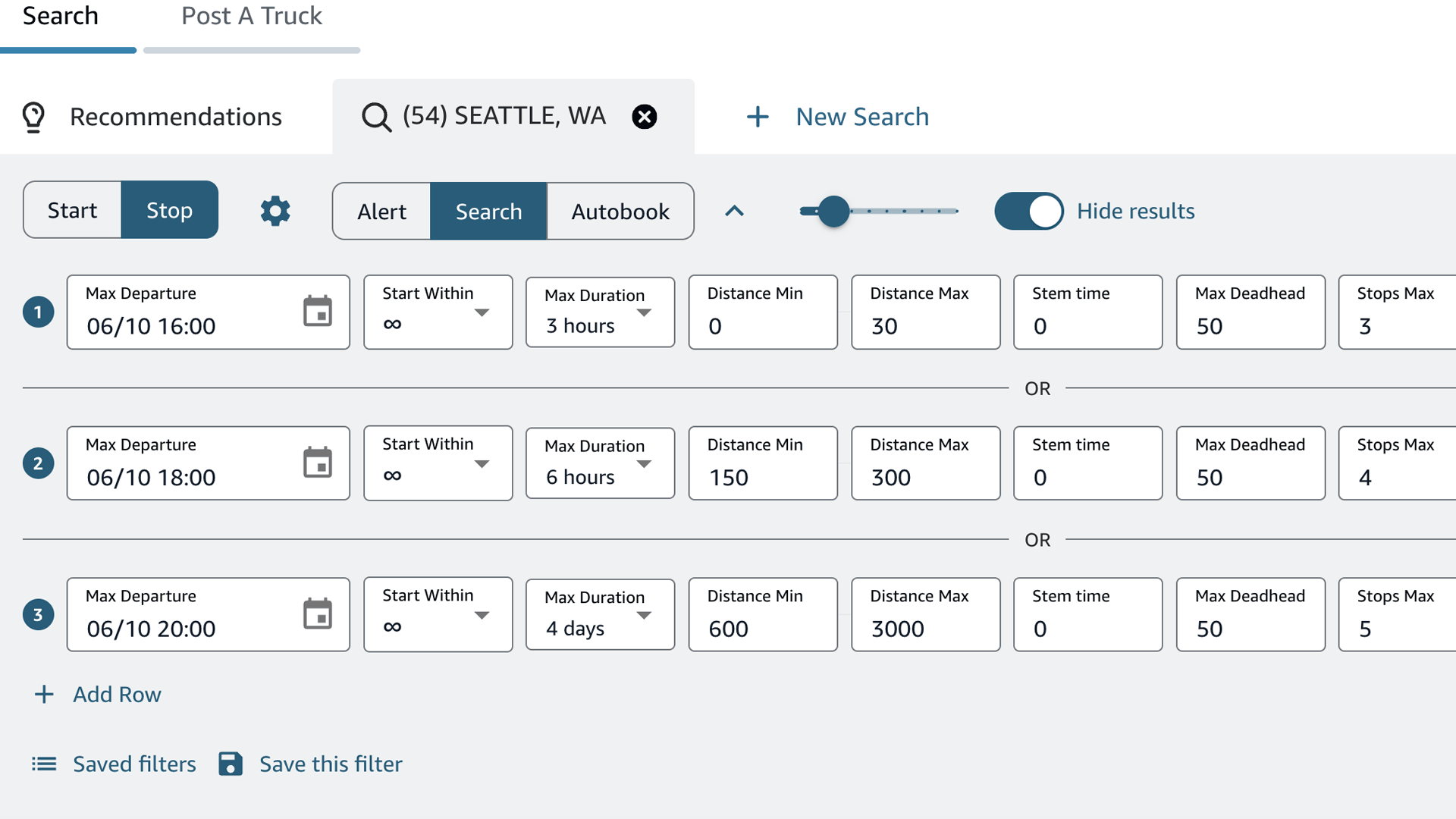Click the floppy disk save icon
This screenshot has width=1456, height=819.
231,764
